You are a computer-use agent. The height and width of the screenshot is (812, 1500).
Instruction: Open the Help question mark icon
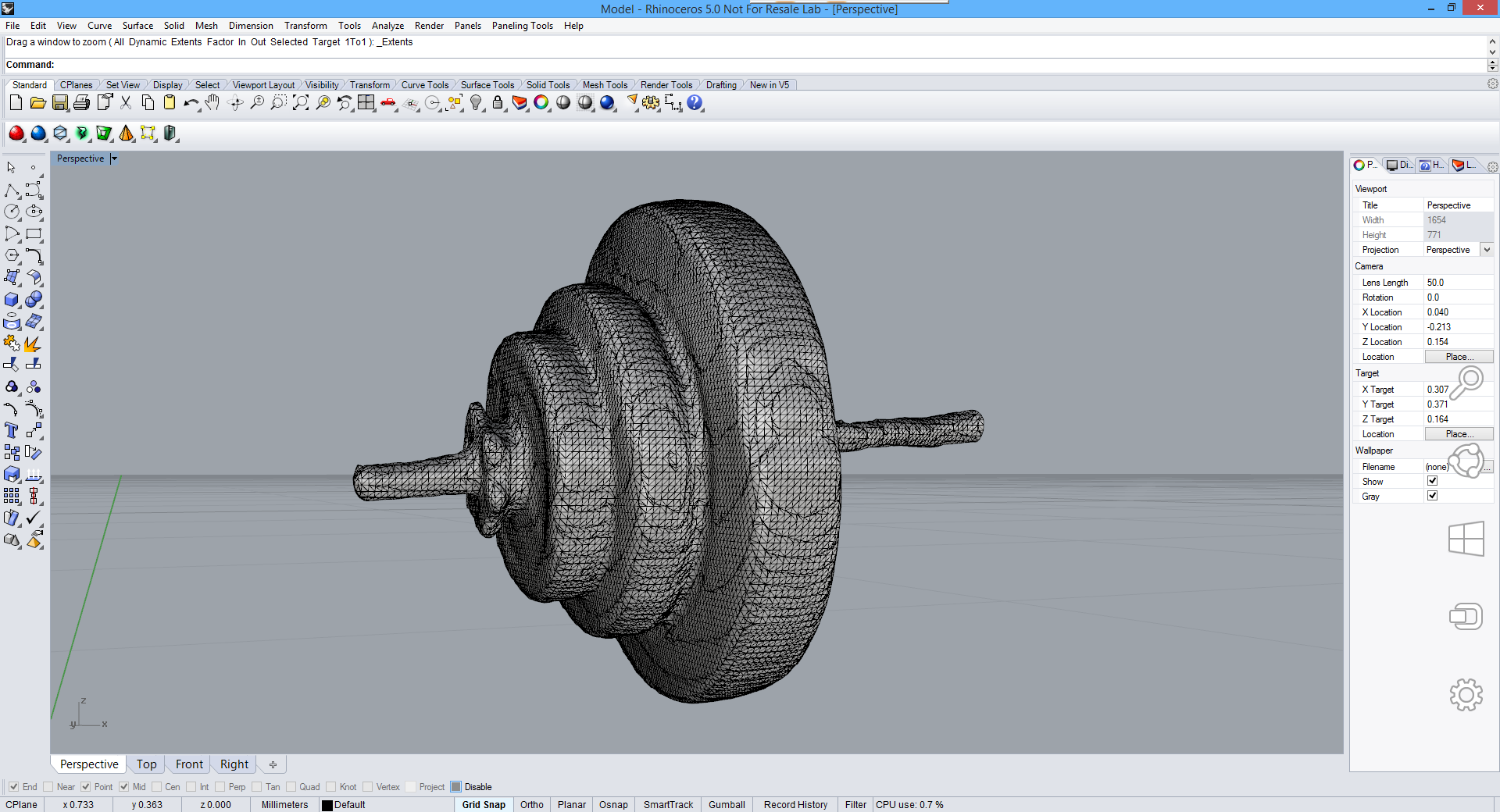click(x=695, y=103)
